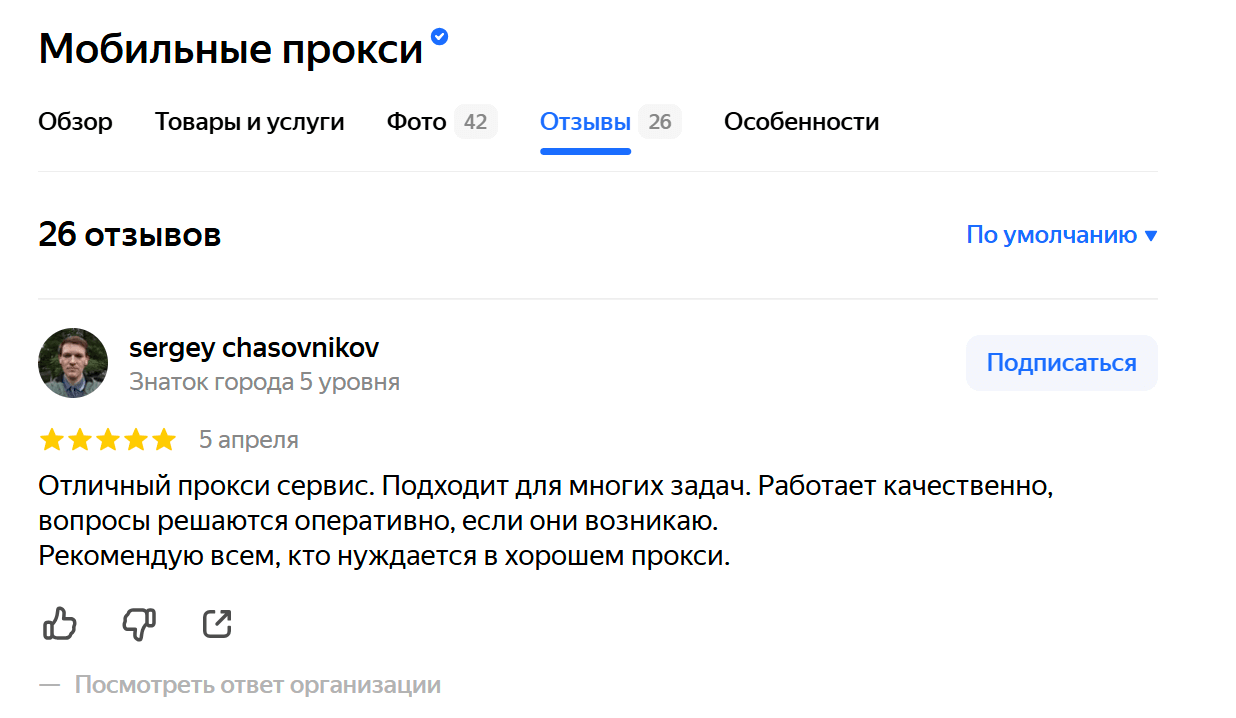
Task: Click the Знаток города 5 уровня label
Action: 264,382
